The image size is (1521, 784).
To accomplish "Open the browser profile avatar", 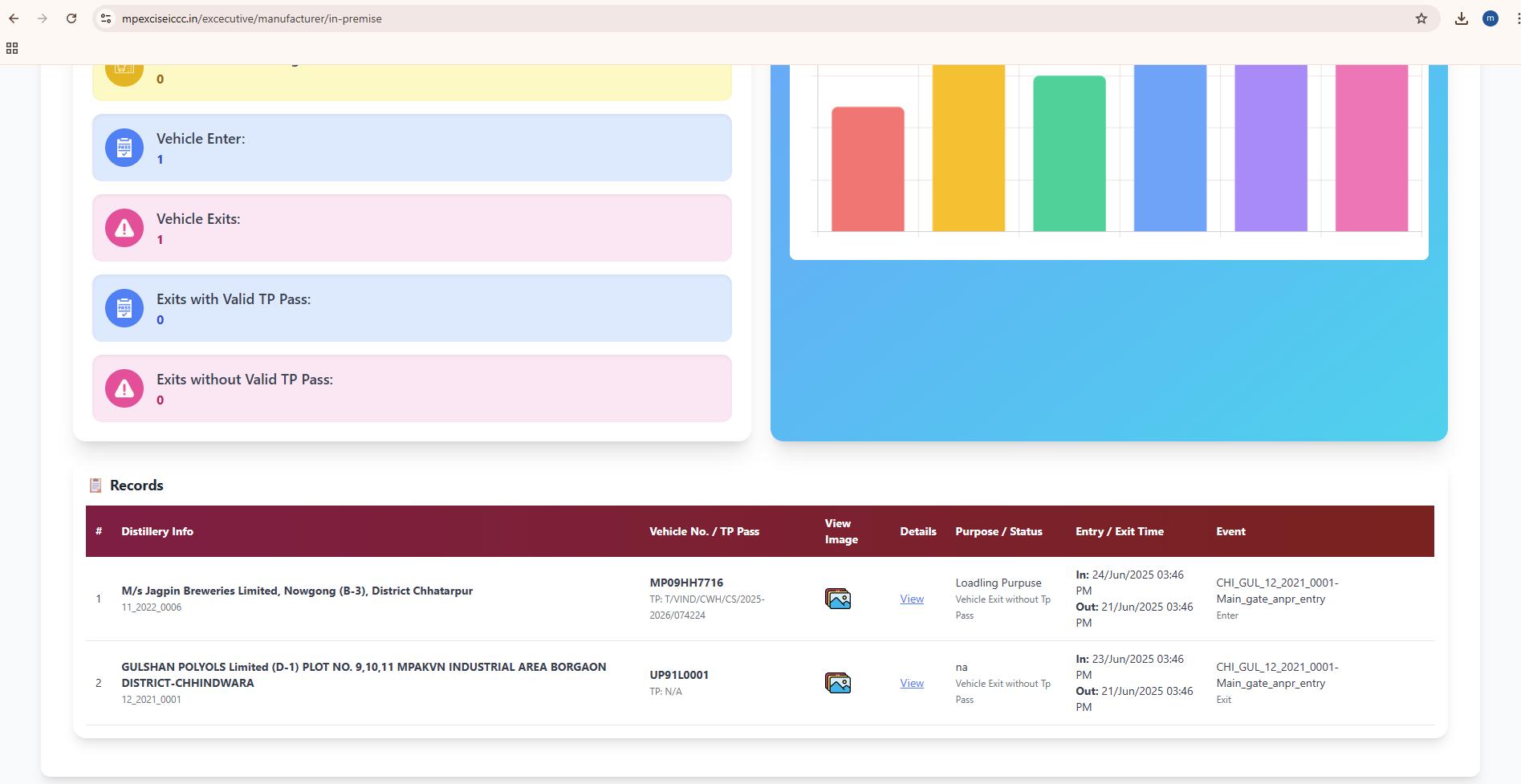I will coord(1490,18).
